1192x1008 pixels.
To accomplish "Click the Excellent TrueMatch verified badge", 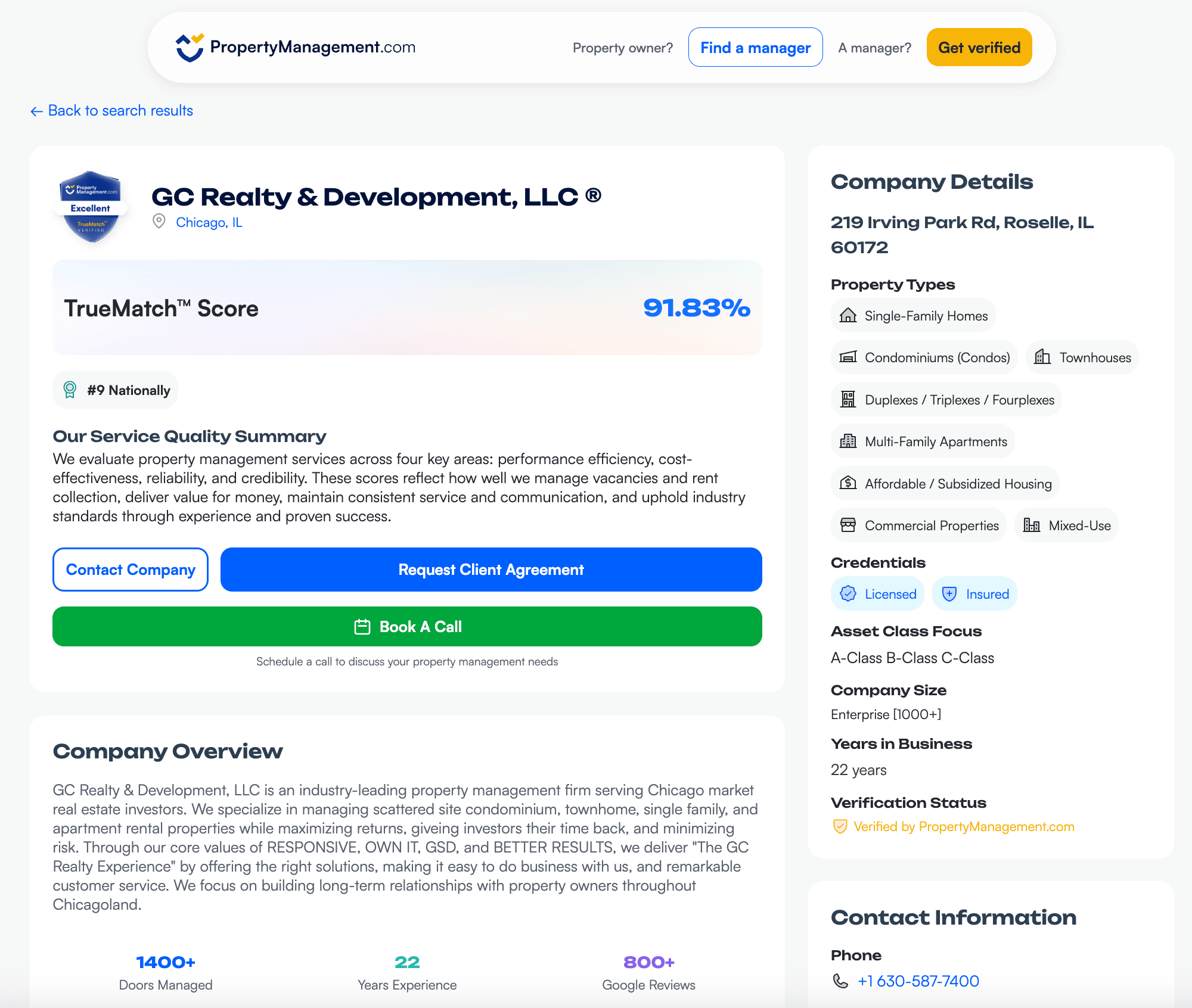I will pos(91,206).
